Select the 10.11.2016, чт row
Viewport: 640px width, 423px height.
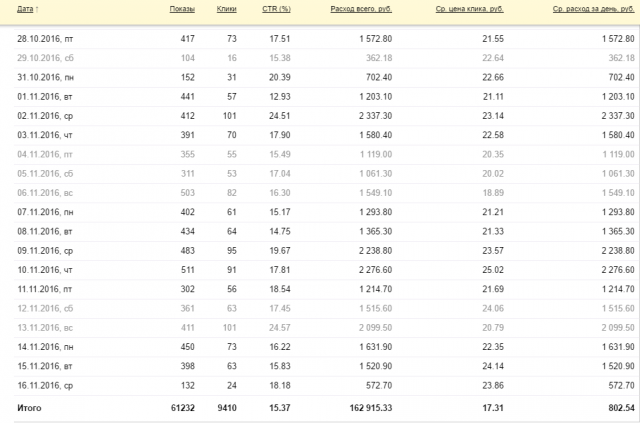(325, 270)
